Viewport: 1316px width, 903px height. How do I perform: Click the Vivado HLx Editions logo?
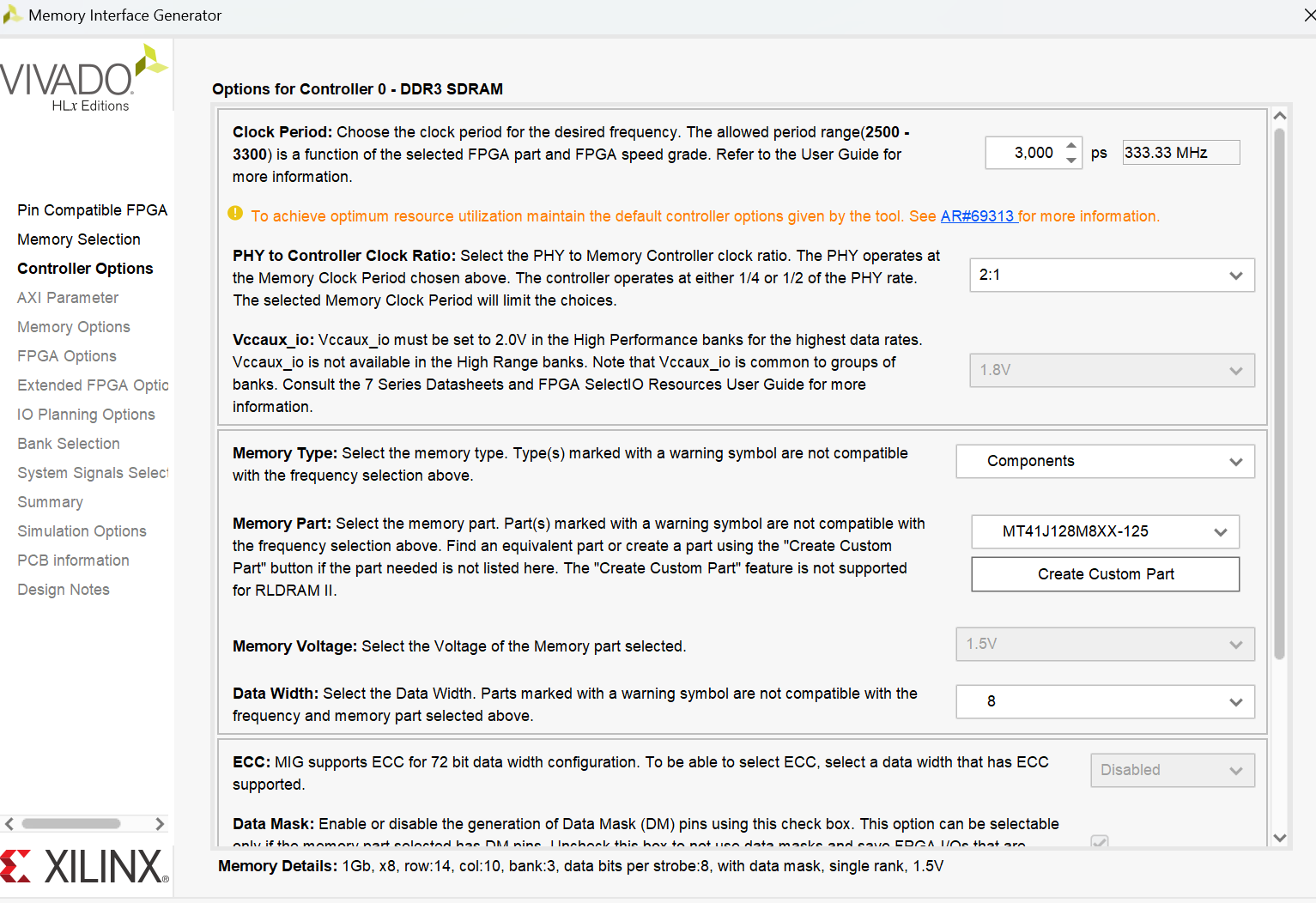tap(83, 79)
